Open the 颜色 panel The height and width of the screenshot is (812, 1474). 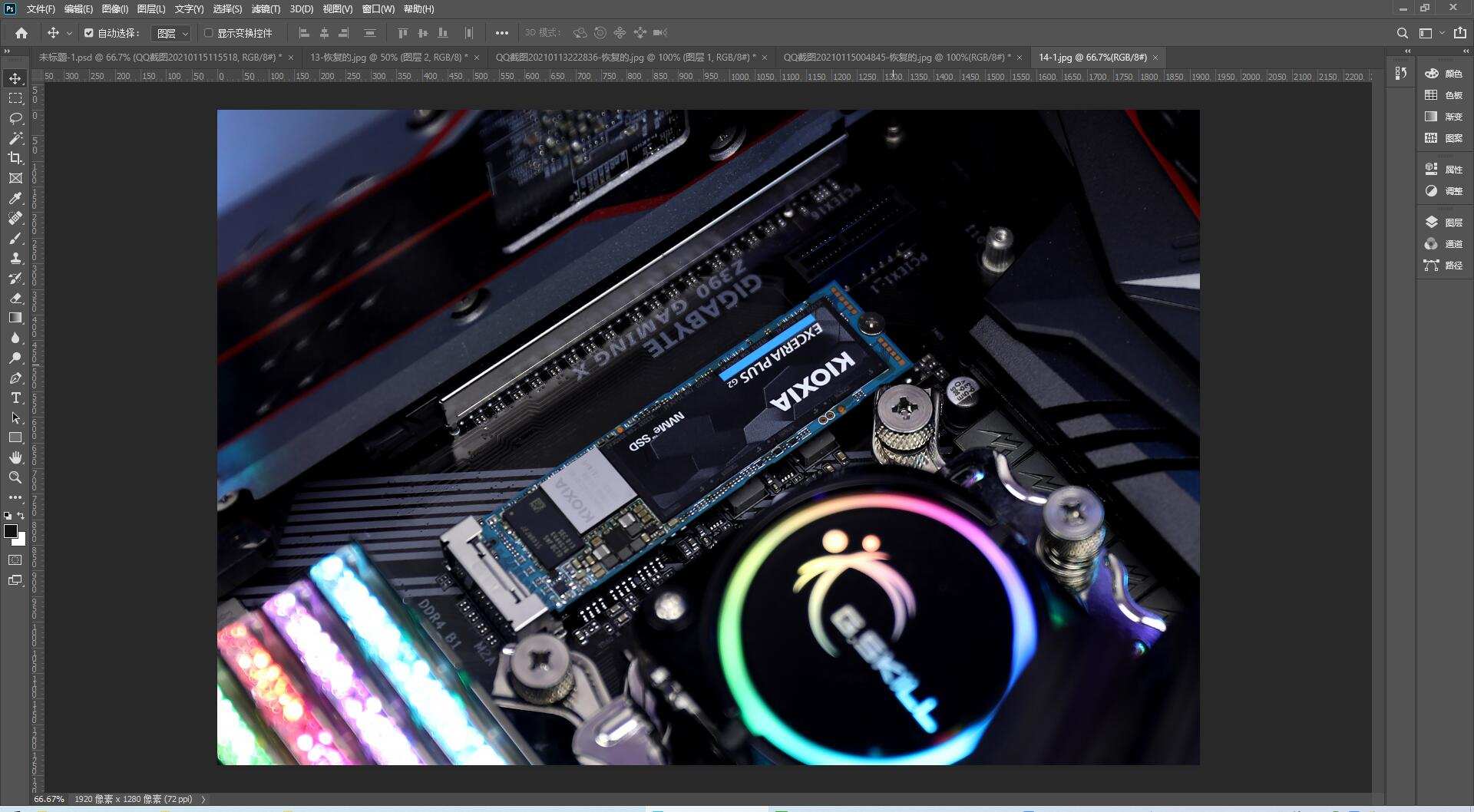1444,74
